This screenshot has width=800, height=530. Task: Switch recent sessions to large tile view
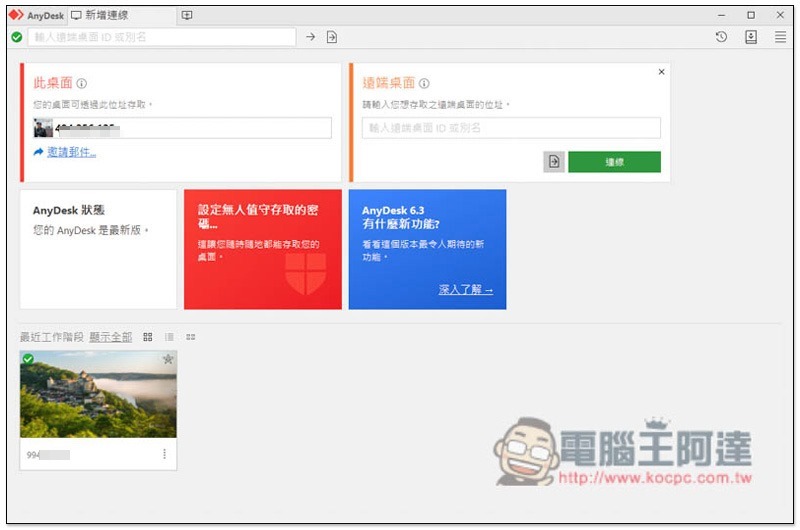coord(148,337)
